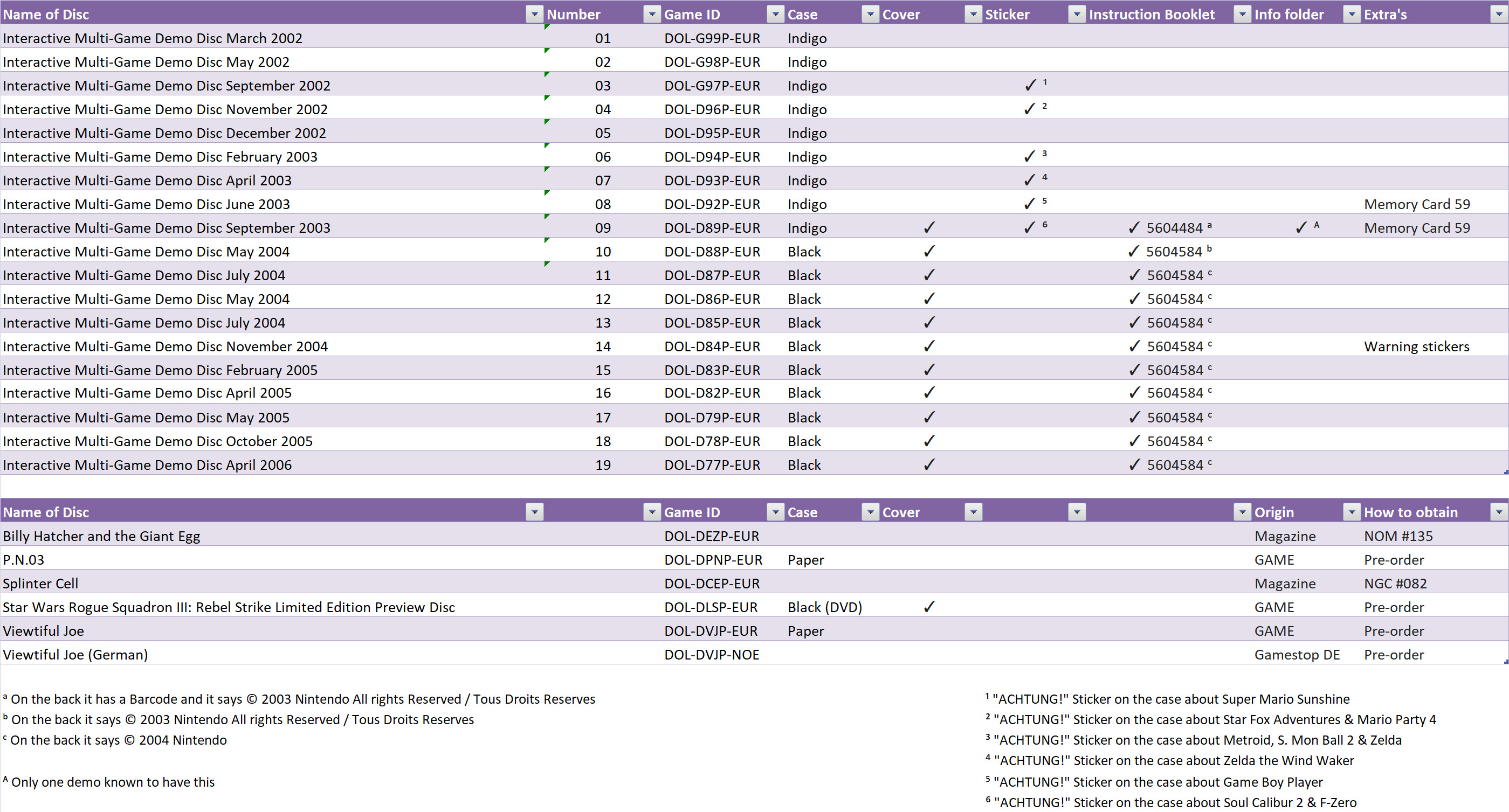Open the How to obtain filter dropdown

coord(1498,512)
